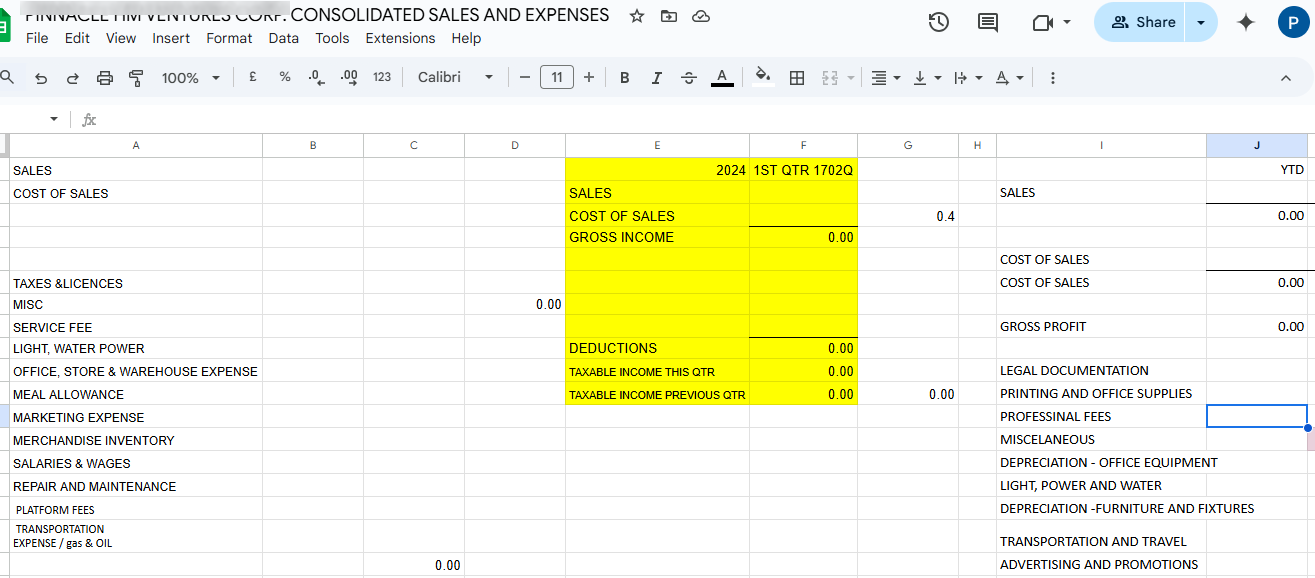Redo the last action
1315x578 pixels.
72,78
